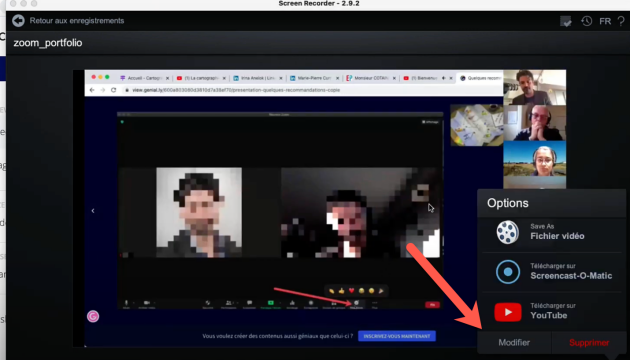Click Retour aux enregistrements link

click(x=77, y=21)
